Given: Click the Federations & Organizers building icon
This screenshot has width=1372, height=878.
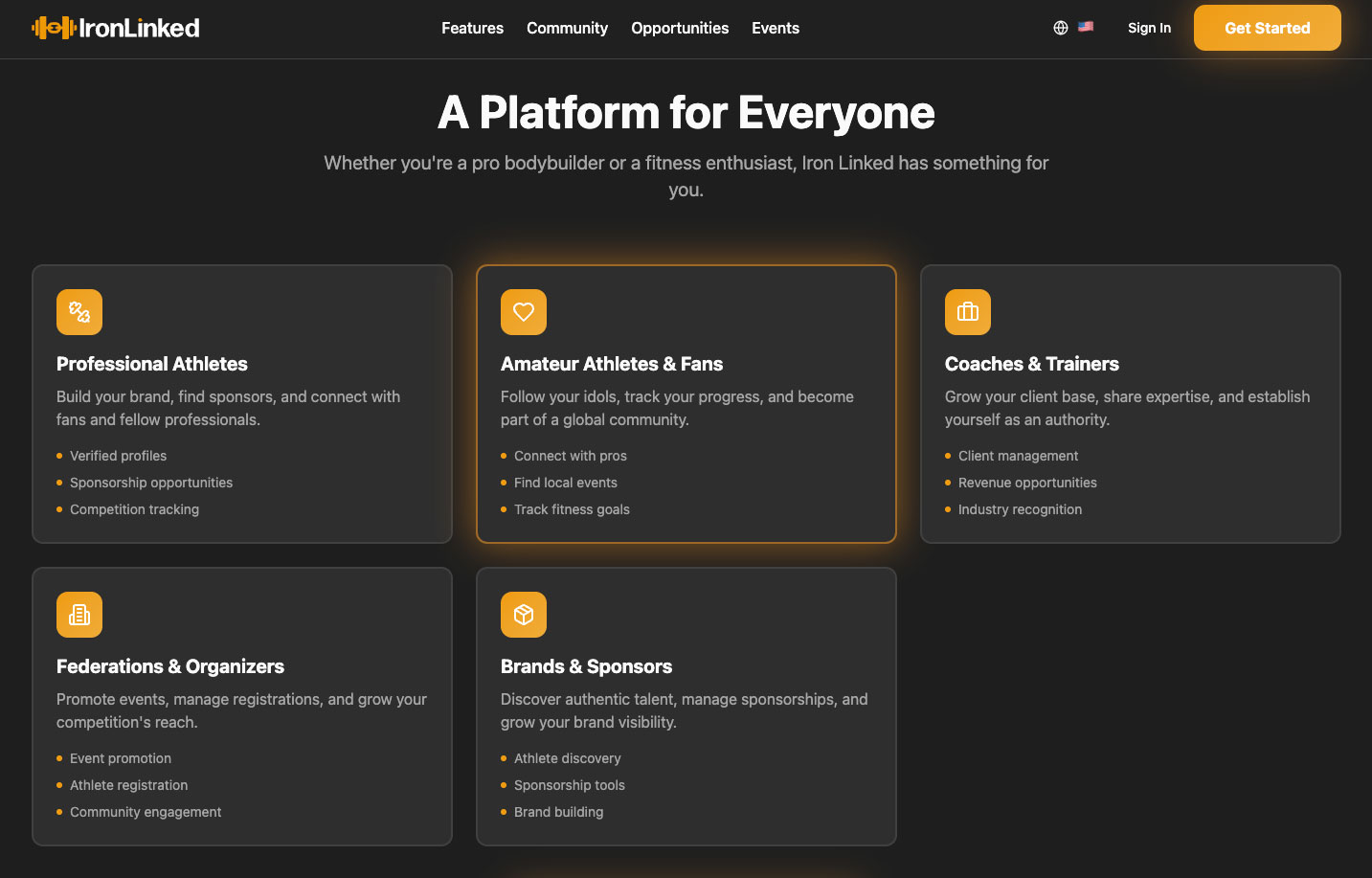Looking at the screenshot, I should pos(79,615).
